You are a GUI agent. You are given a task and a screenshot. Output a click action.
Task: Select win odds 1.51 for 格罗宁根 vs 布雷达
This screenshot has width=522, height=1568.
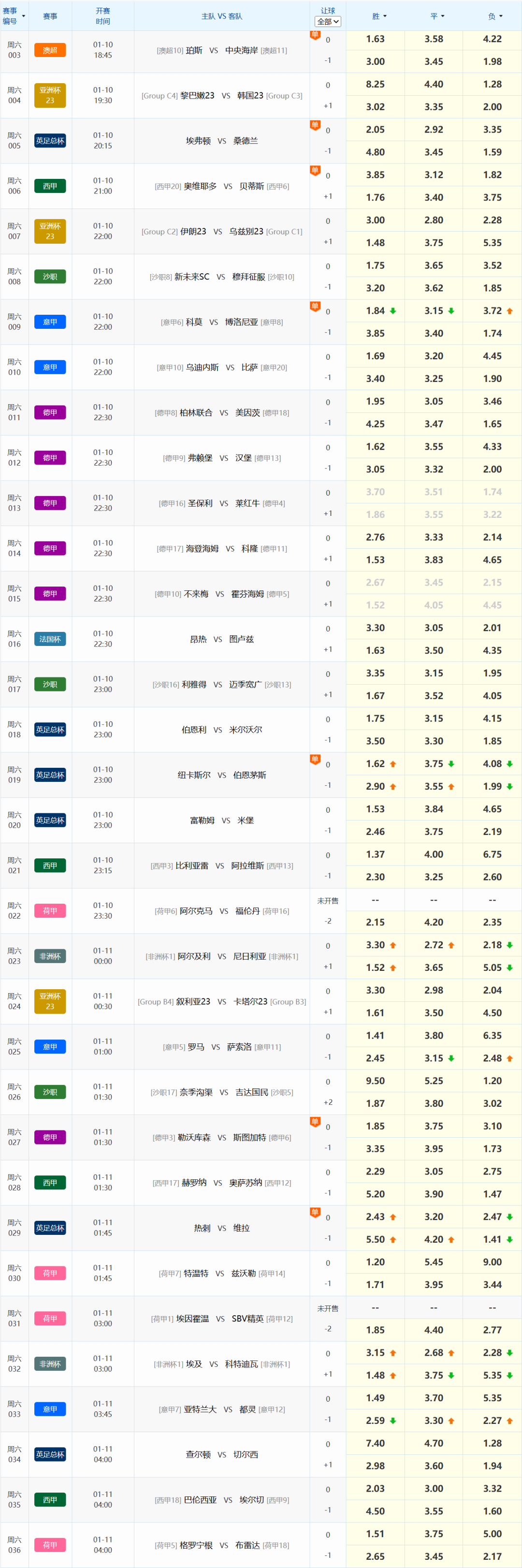tap(376, 1534)
